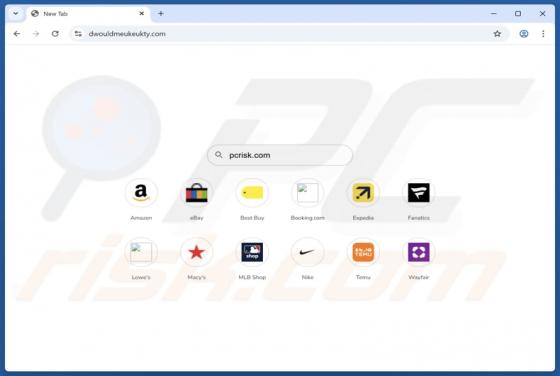The image size is (560, 376).
Task: Open the MLB Shop shortcut icon
Action: (x=252, y=252)
